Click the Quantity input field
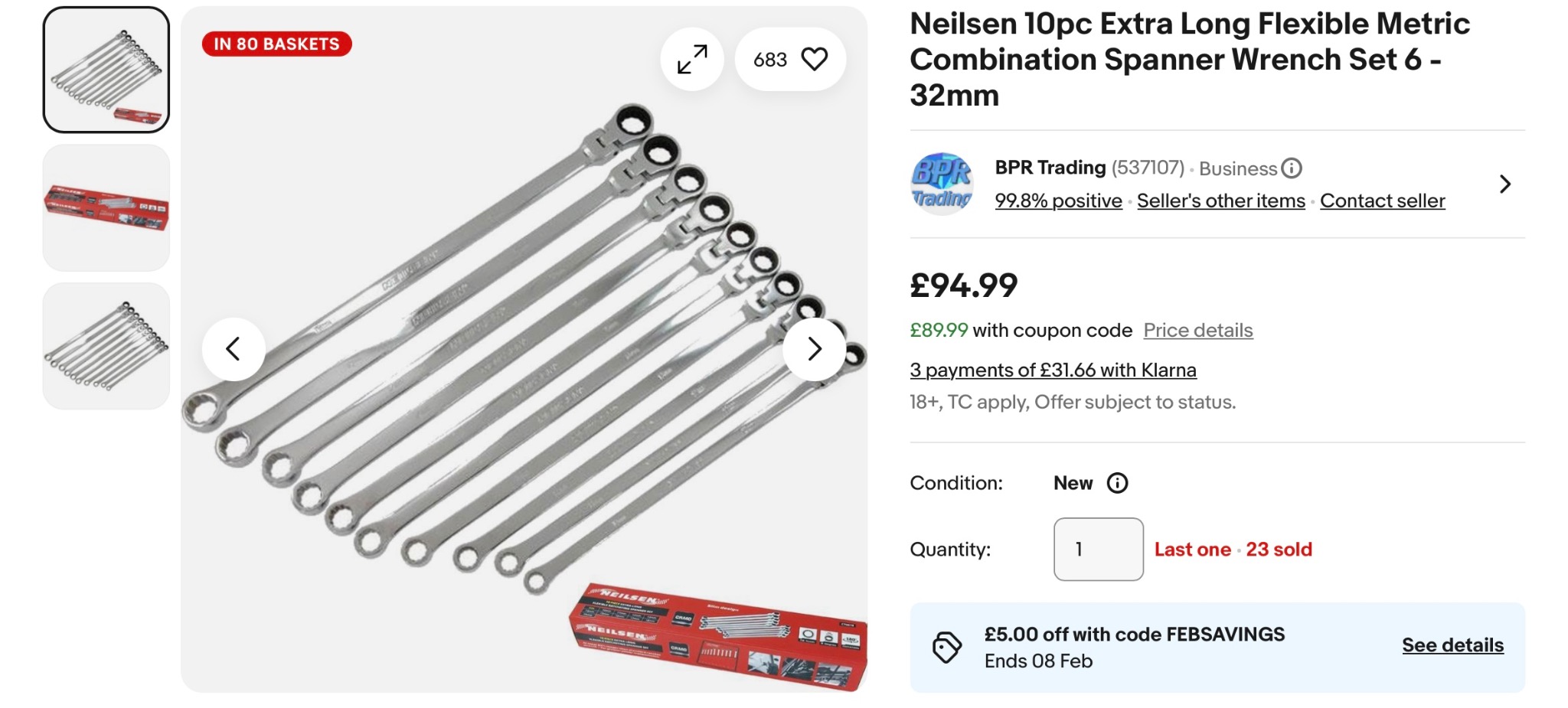Viewport: 1568px width, 708px height. (x=1098, y=550)
